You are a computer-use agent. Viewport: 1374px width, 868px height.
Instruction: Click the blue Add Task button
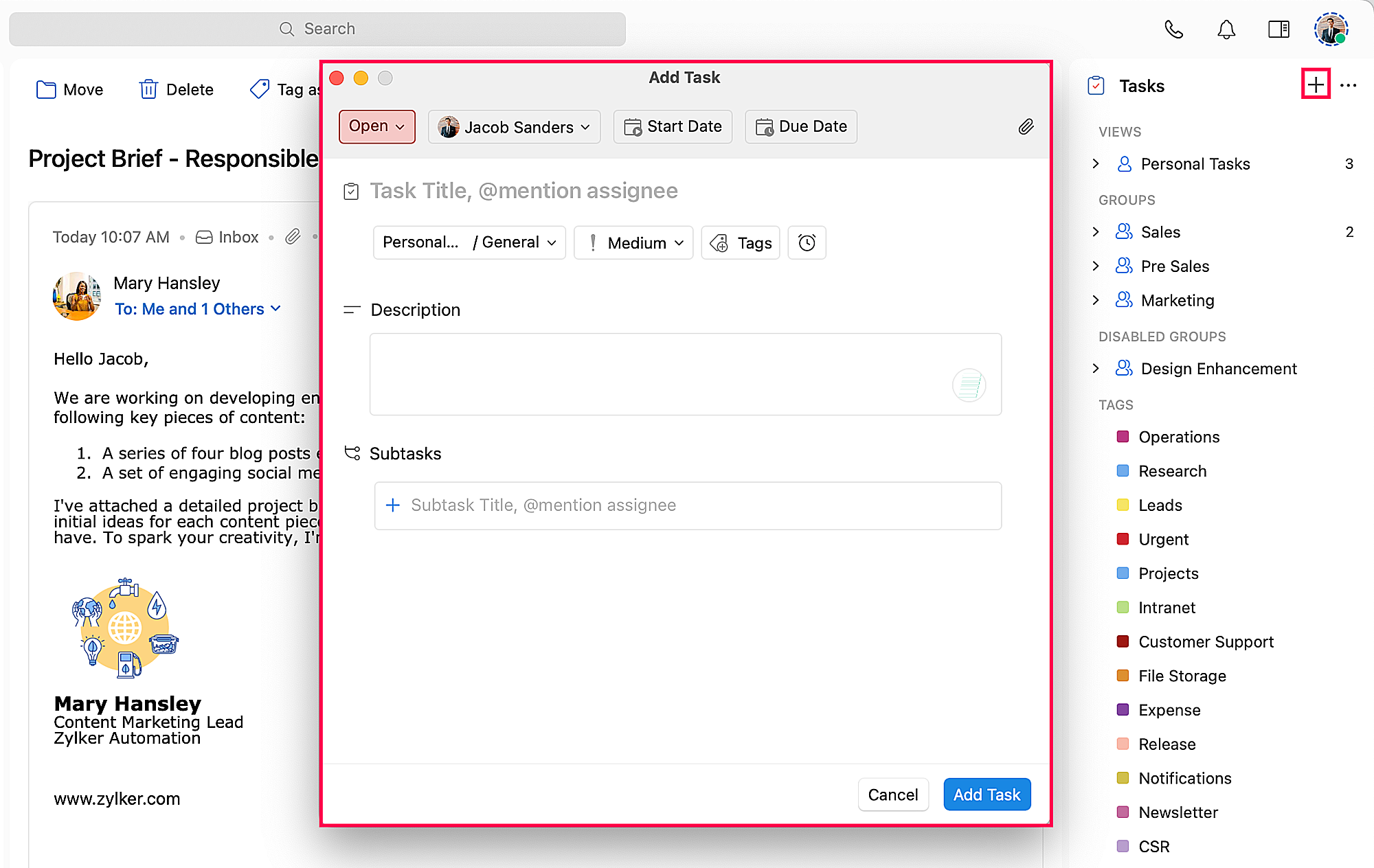point(987,795)
